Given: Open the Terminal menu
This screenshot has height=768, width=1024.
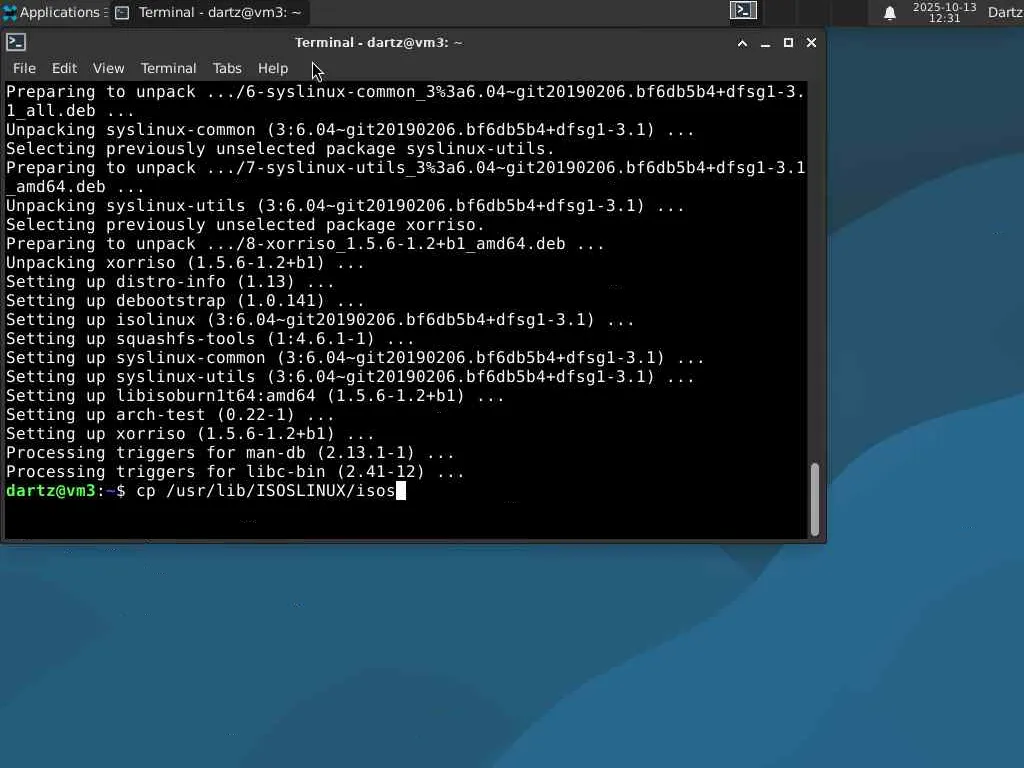Looking at the screenshot, I should click(168, 68).
